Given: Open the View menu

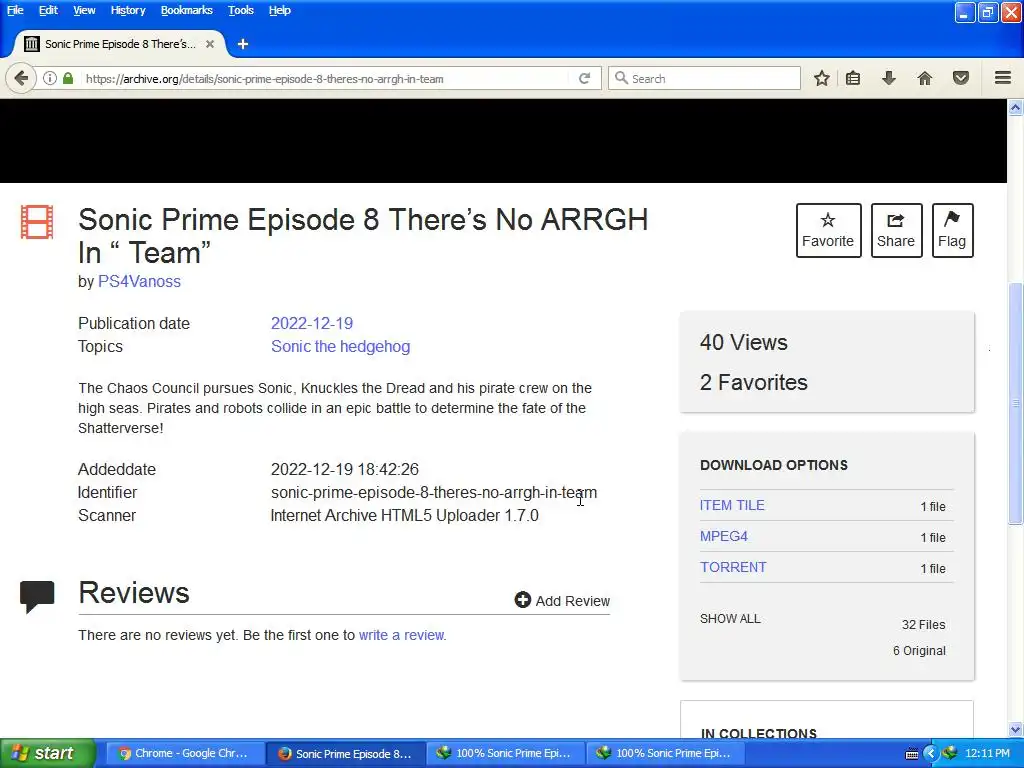Looking at the screenshot, I should [84, 10].
